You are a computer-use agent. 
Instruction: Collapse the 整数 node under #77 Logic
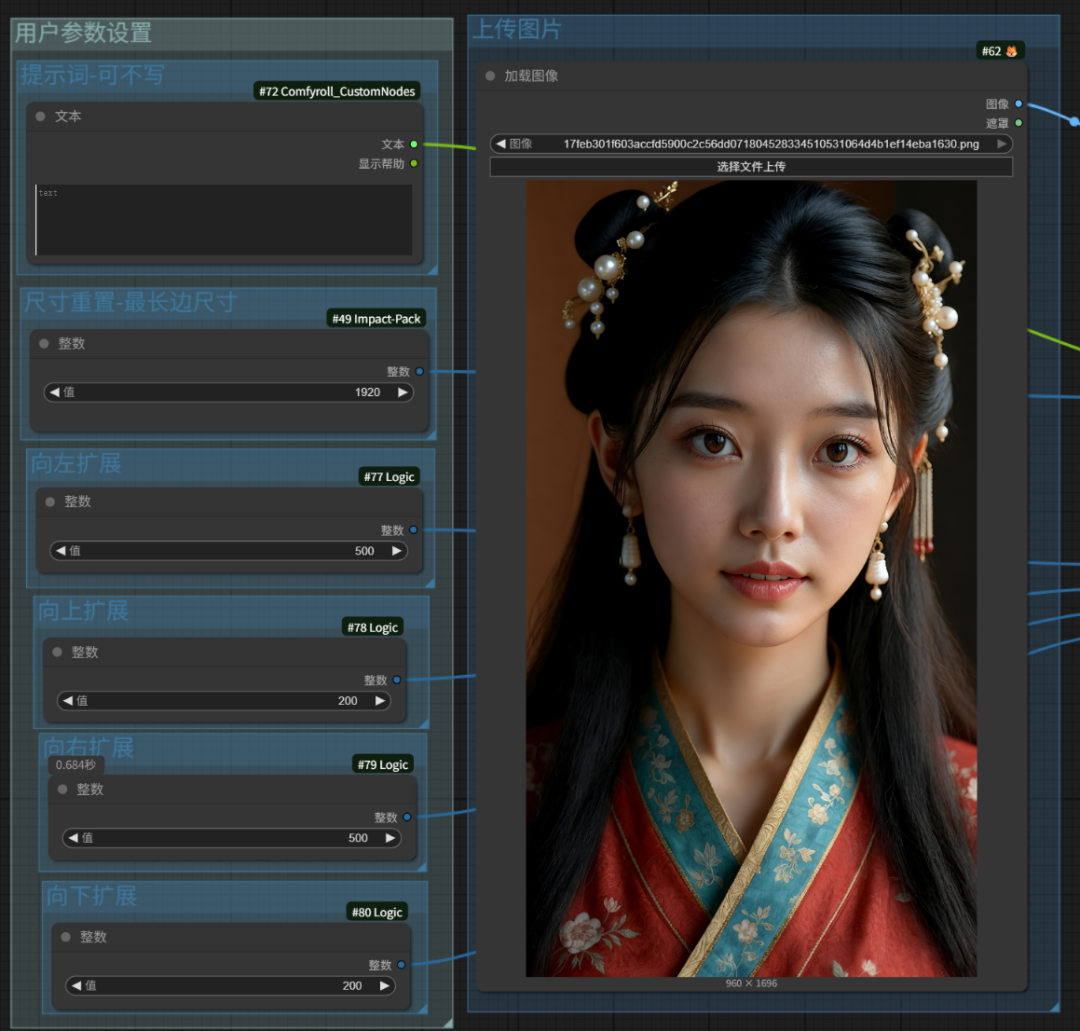pos(50,501)
